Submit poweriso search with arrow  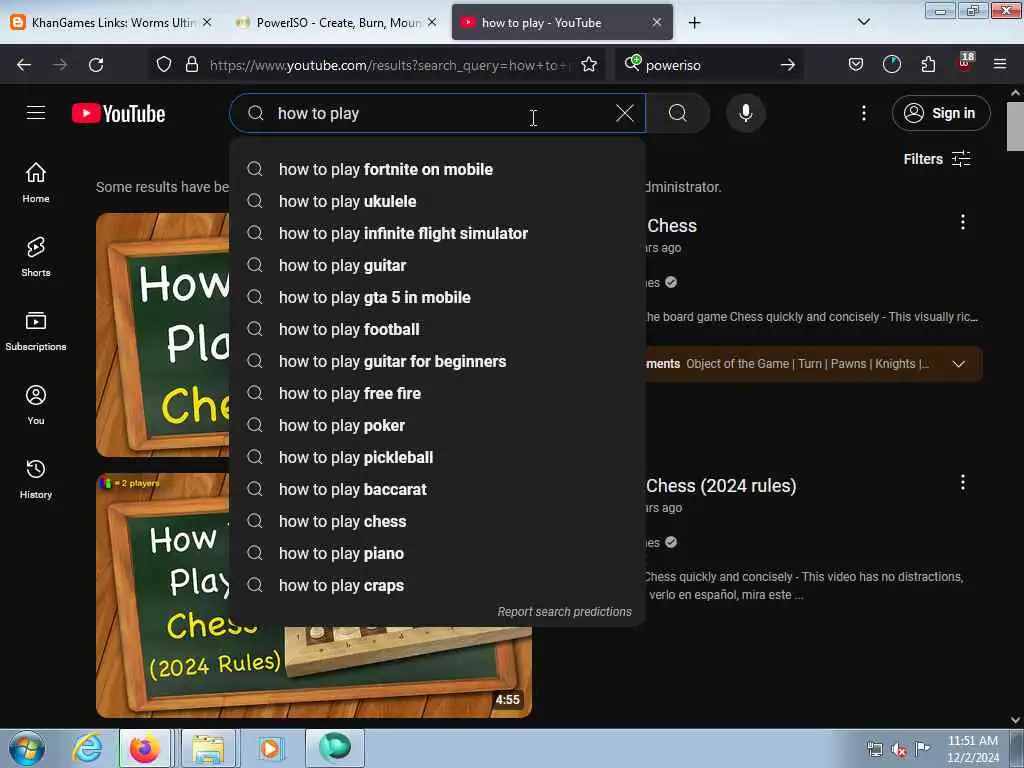[788, 65]
